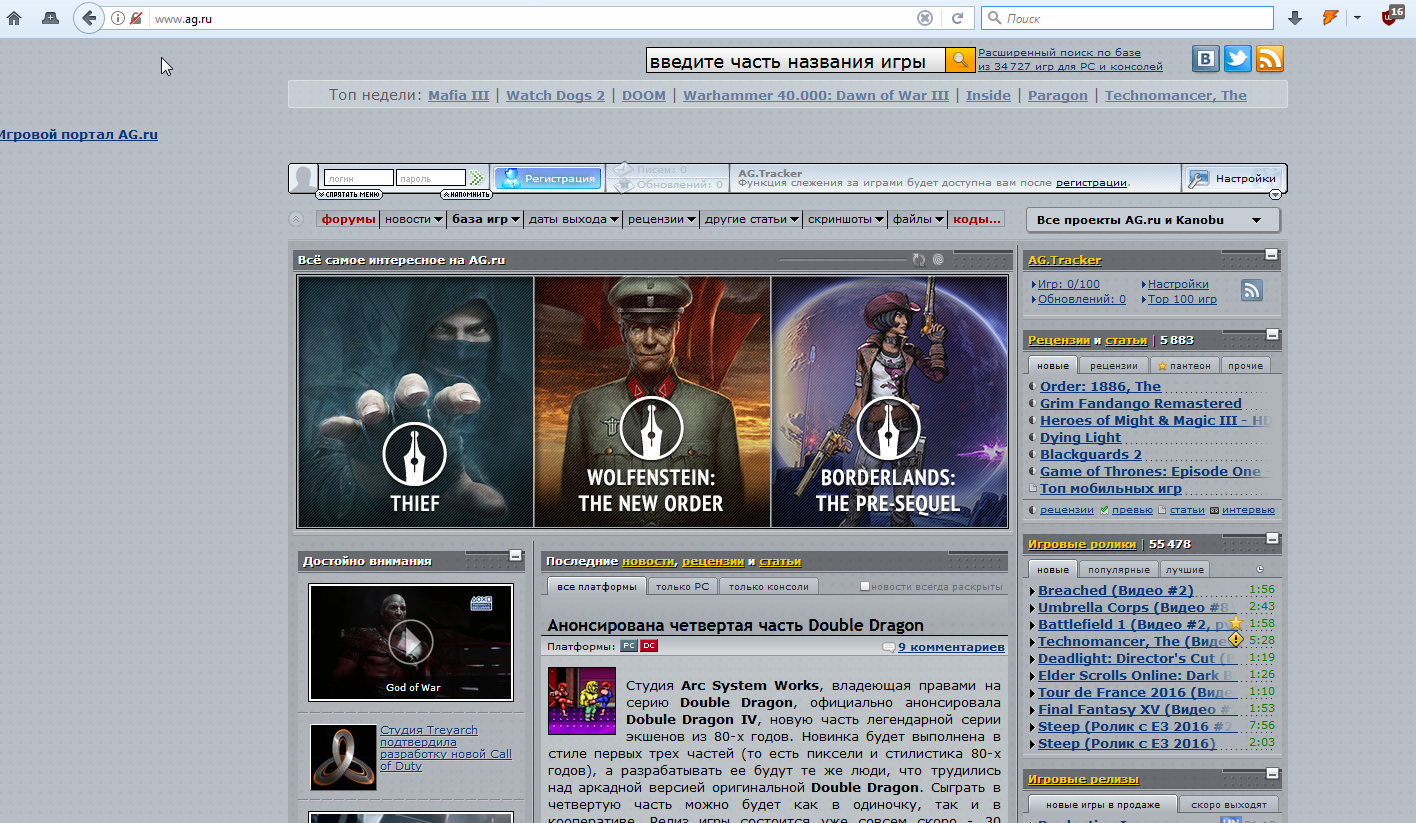Viewport: 1416px width, 823px height.
Task: Open the VKontakte social icon
Action: click(x=1206, y=60)
